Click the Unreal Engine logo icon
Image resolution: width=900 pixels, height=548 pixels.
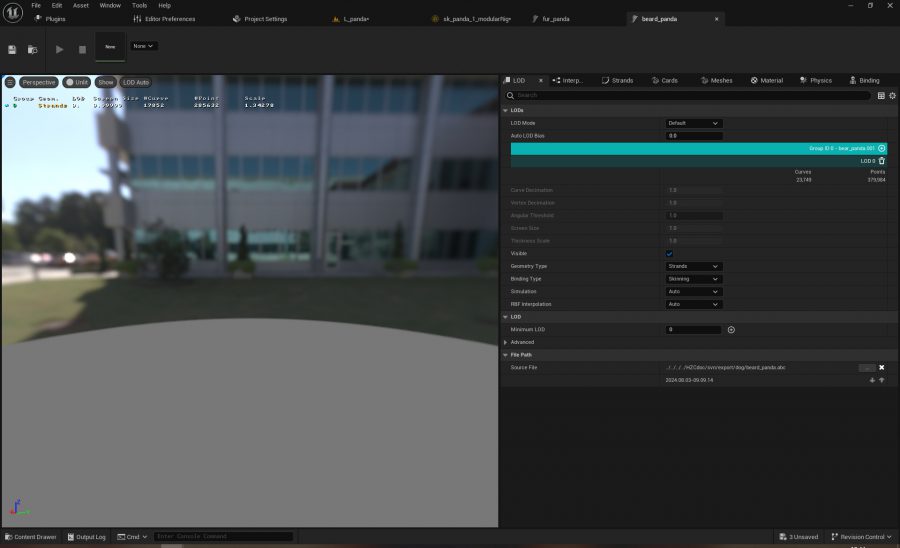click(x=13, y=12)
